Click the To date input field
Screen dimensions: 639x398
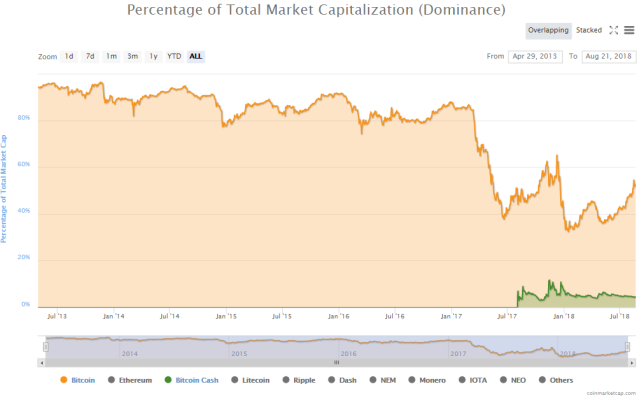click(608, 57)
